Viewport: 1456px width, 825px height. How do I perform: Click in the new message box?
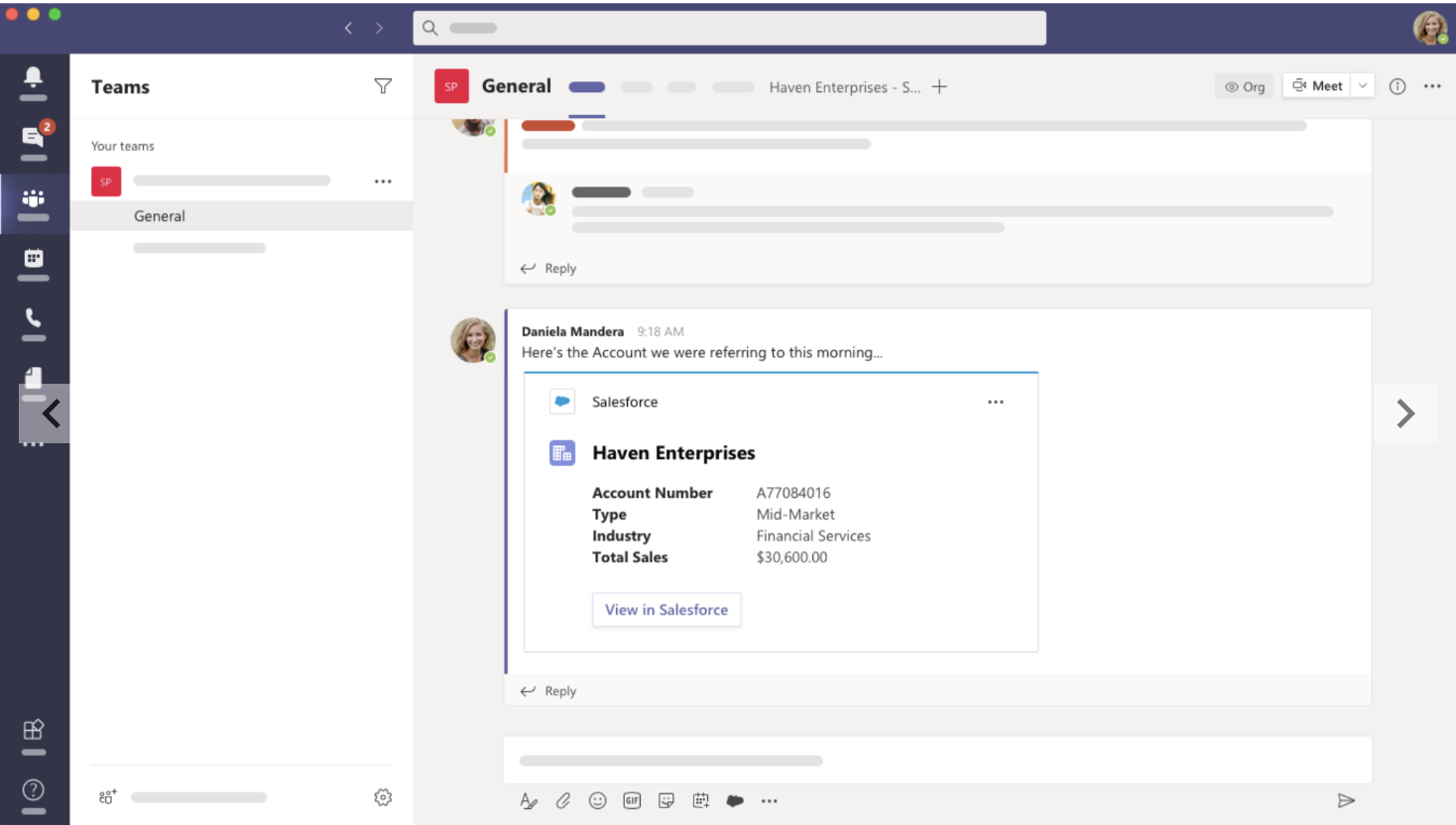[x=937, y=761]
